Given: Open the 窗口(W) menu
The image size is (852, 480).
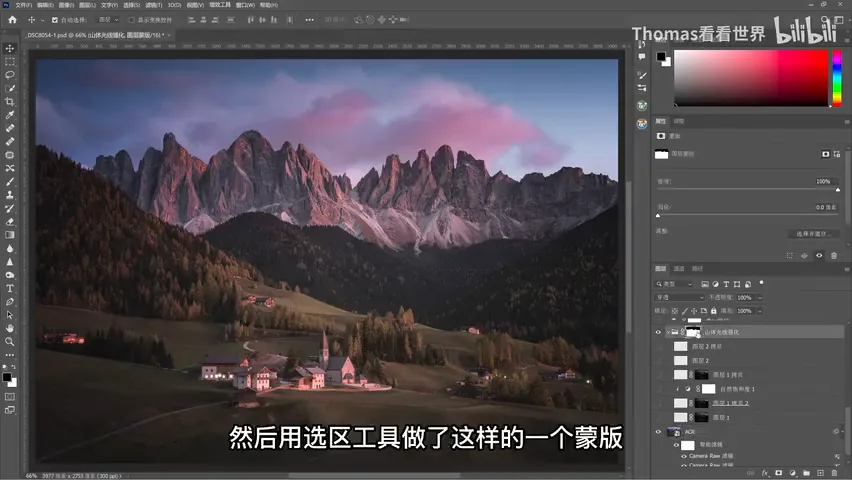Looking at the screenshot, I should coord(245,5).
